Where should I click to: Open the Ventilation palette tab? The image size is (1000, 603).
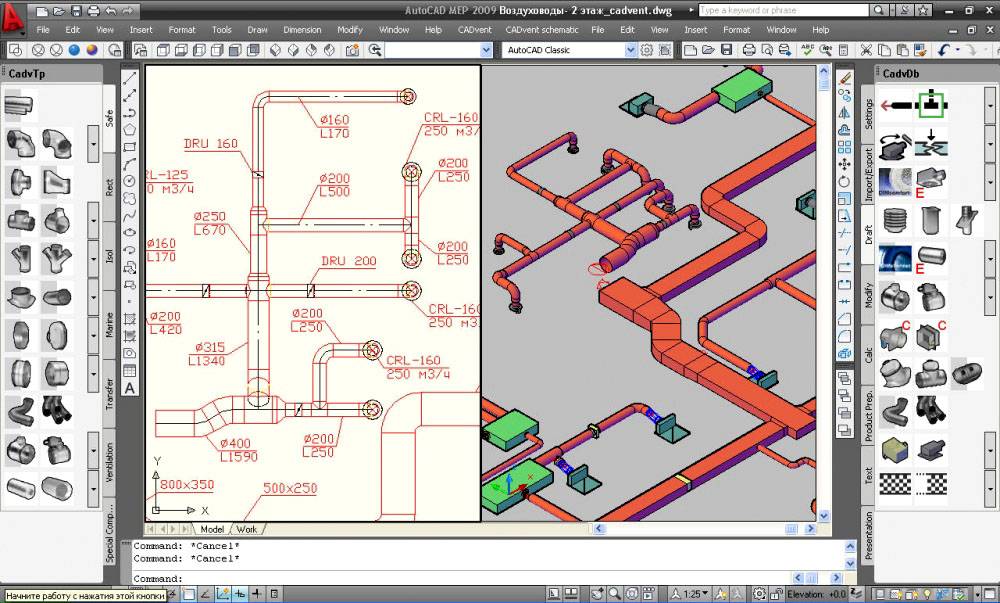110,462
